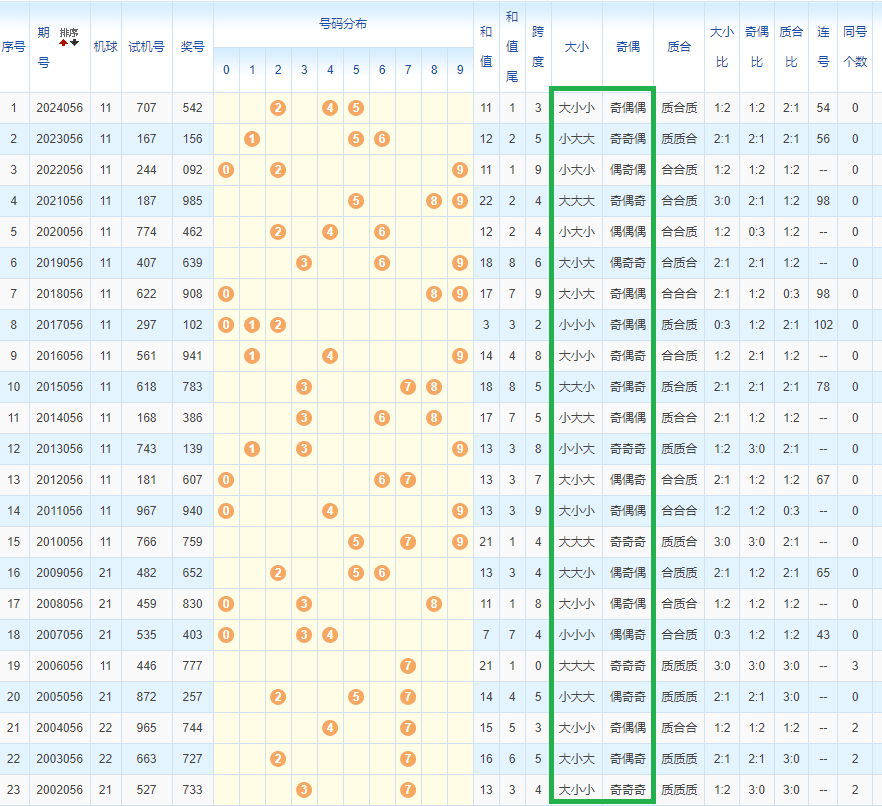
Task: Click orange ball 6 in row 2014056
Action: point(382,418)
